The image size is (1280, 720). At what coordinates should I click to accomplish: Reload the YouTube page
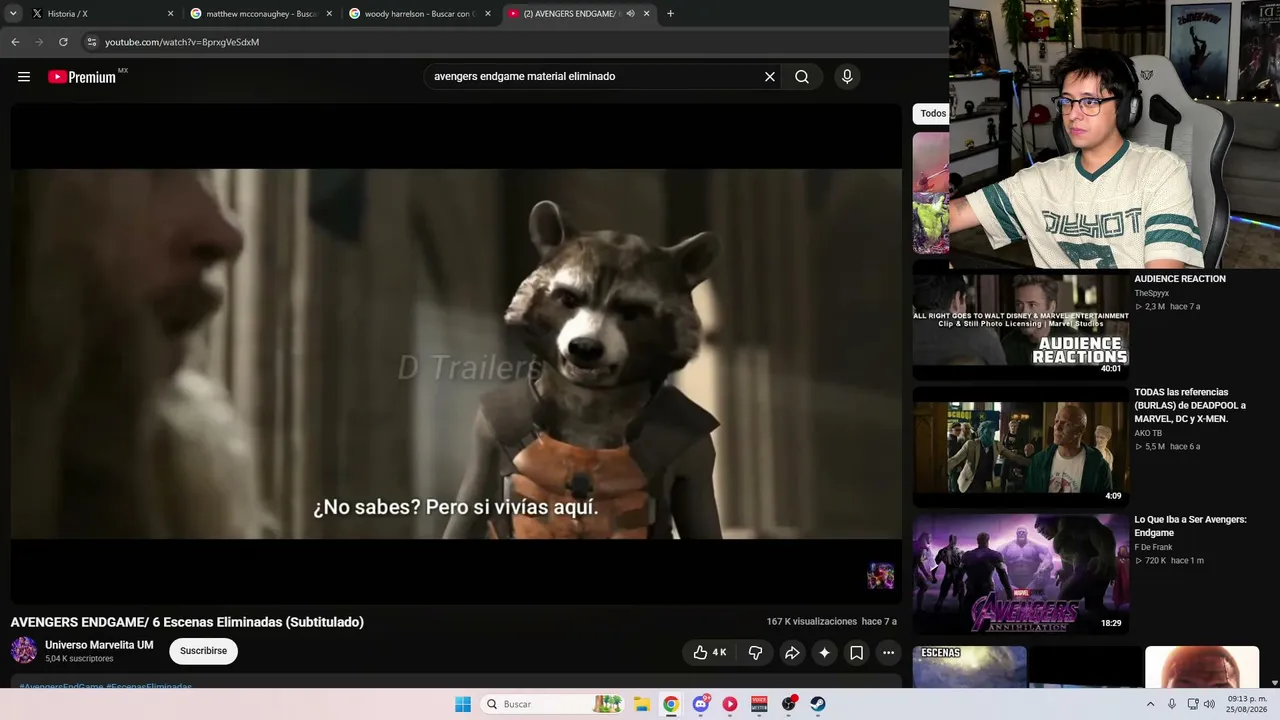coord(63,42)
